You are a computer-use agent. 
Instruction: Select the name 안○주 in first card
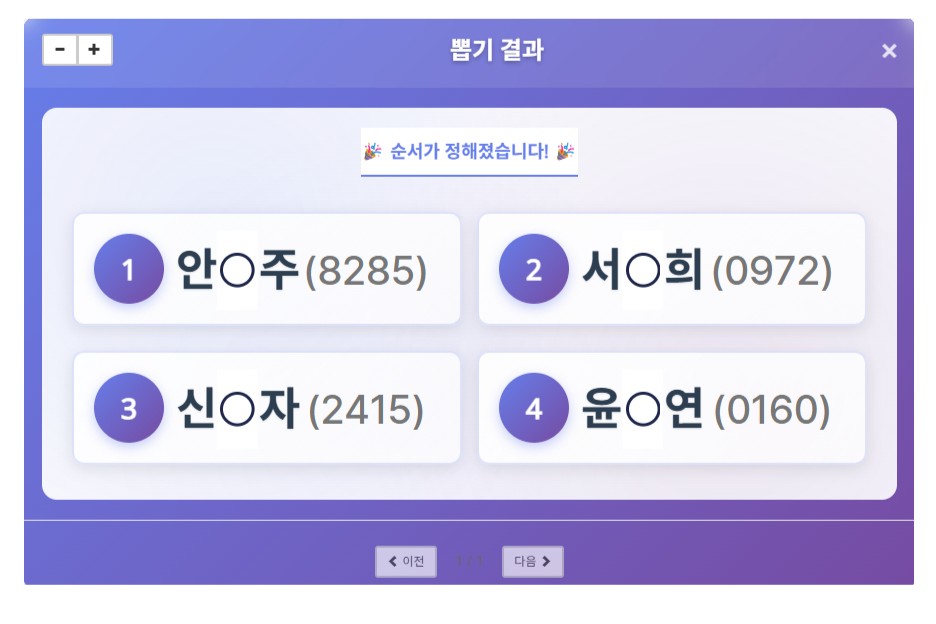pyautogui.click(x=238, y=269)
